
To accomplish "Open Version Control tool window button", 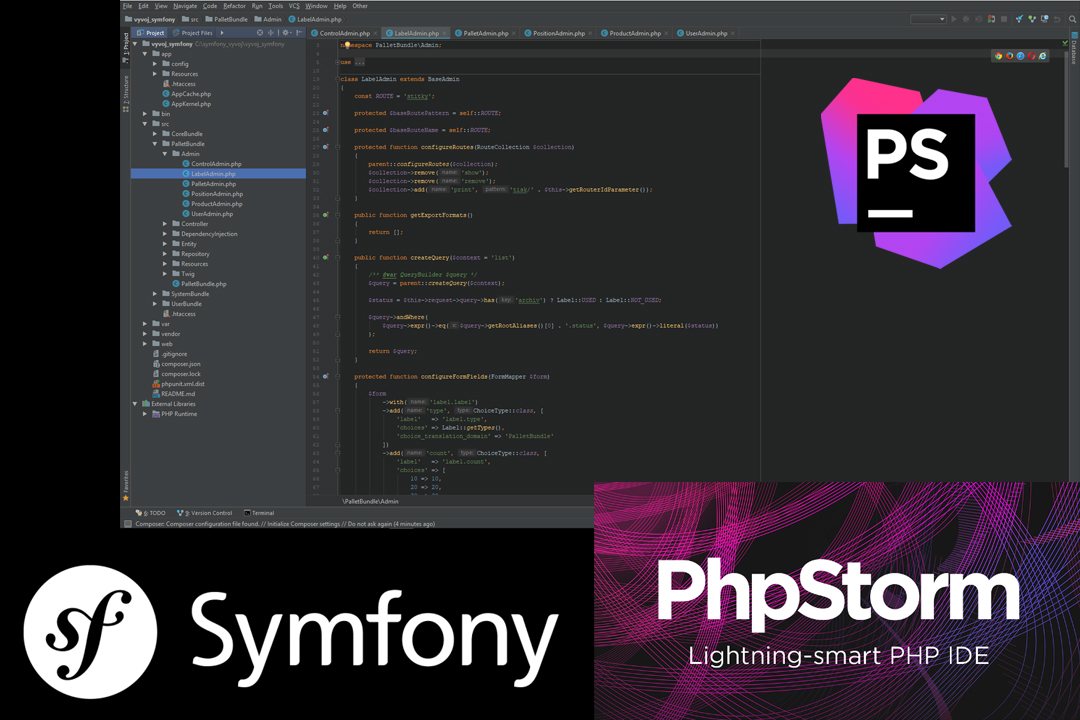I will click(205, 513).
